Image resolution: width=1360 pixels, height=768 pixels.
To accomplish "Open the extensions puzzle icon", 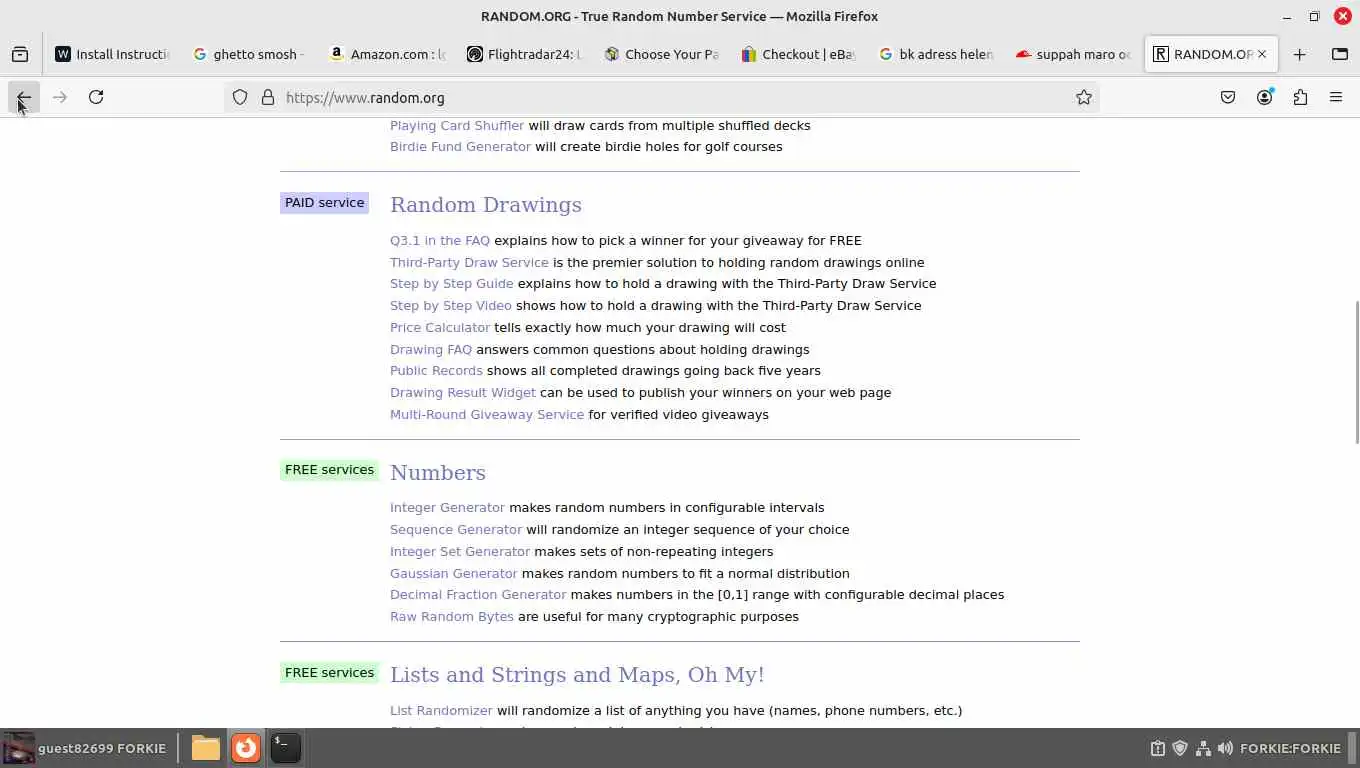I will click(x=1300, y=97).
